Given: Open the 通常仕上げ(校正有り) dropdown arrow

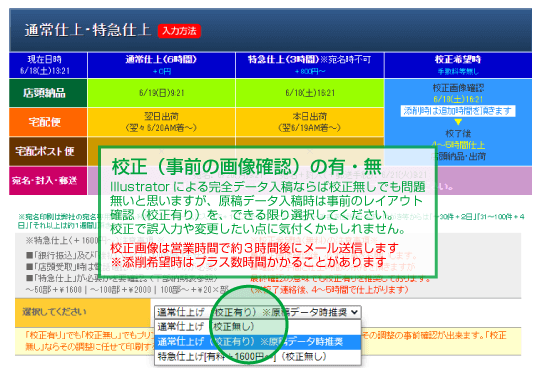Looking at the screenshot, I should pos(354,312).
